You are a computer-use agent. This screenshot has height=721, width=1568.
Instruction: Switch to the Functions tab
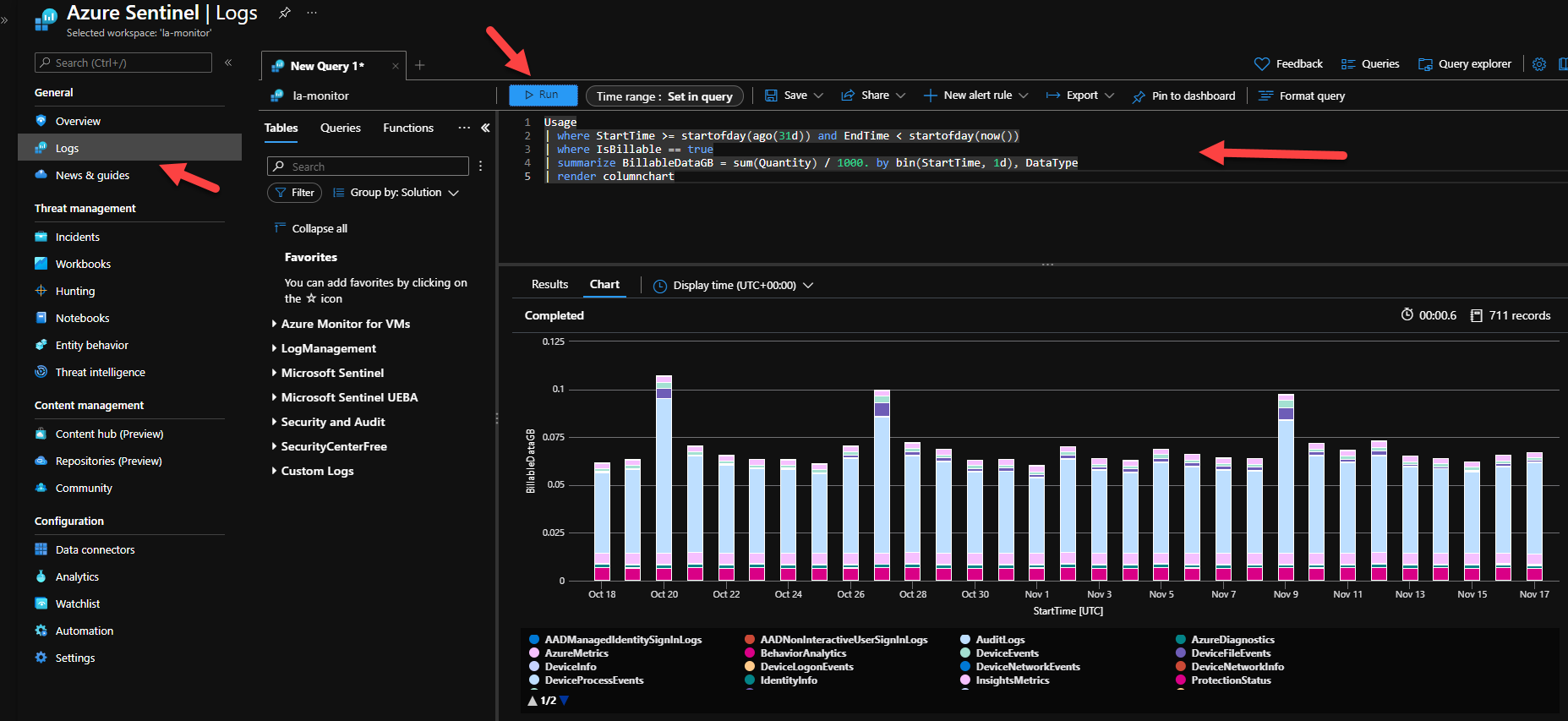tap(408, 128)
